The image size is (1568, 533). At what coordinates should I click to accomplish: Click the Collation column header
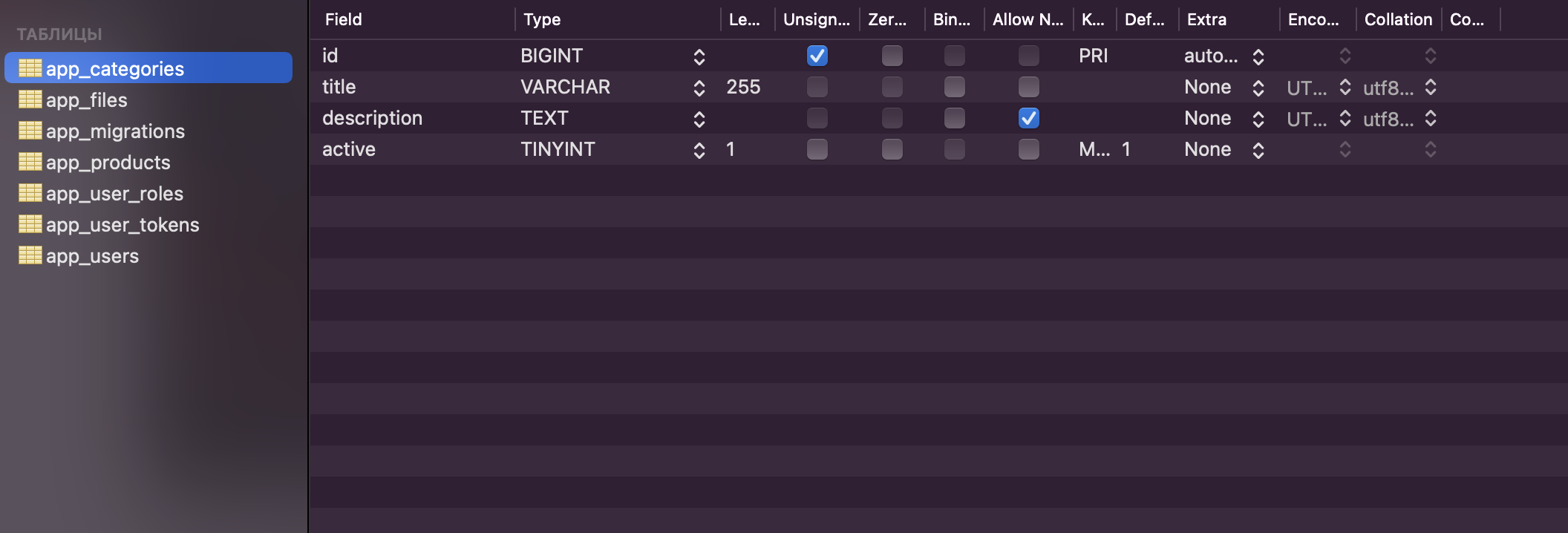1398,19
